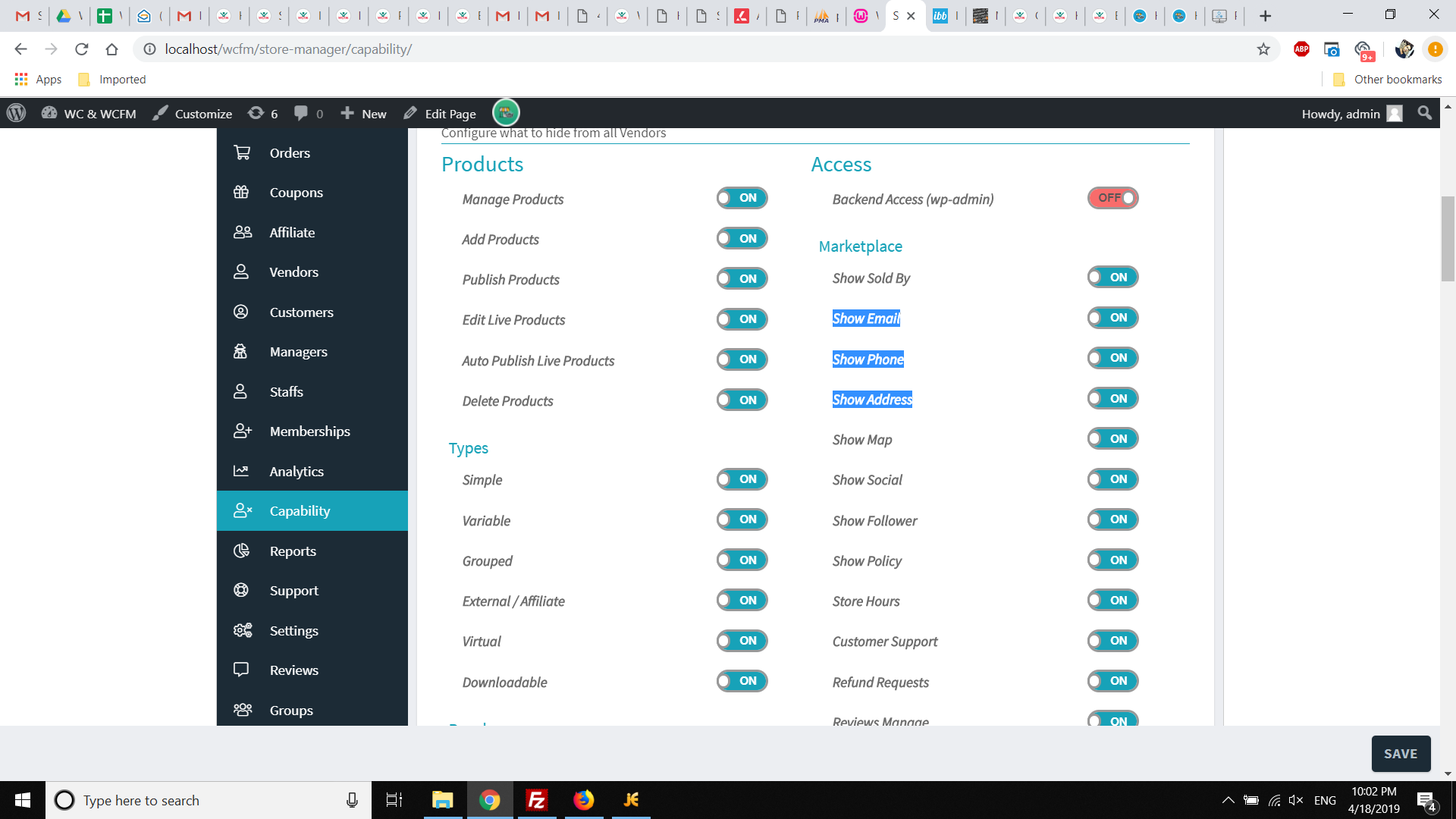Open the Managers sidebar item

point(312,351)
